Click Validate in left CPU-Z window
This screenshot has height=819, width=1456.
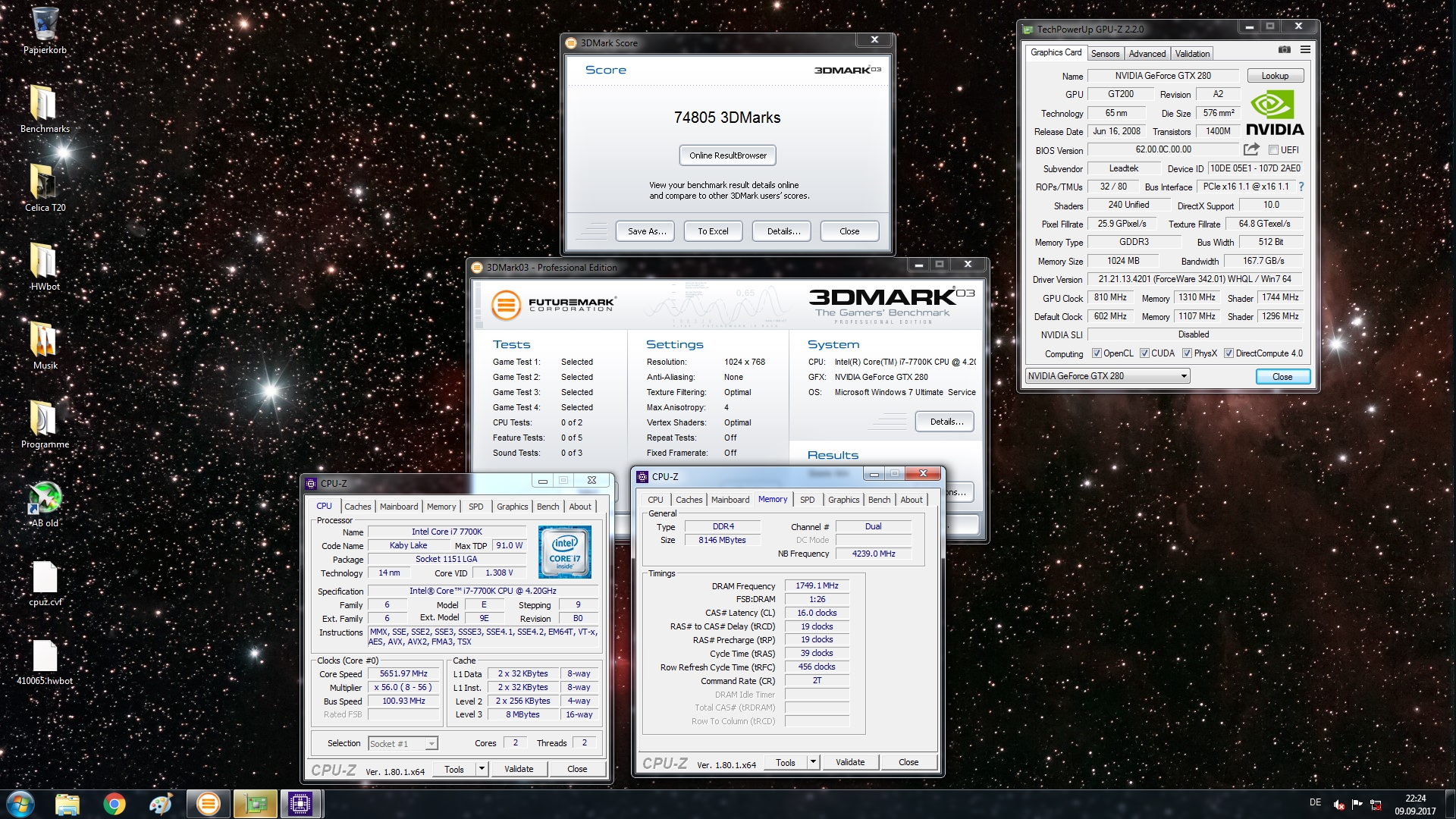(x=519, y=769)
